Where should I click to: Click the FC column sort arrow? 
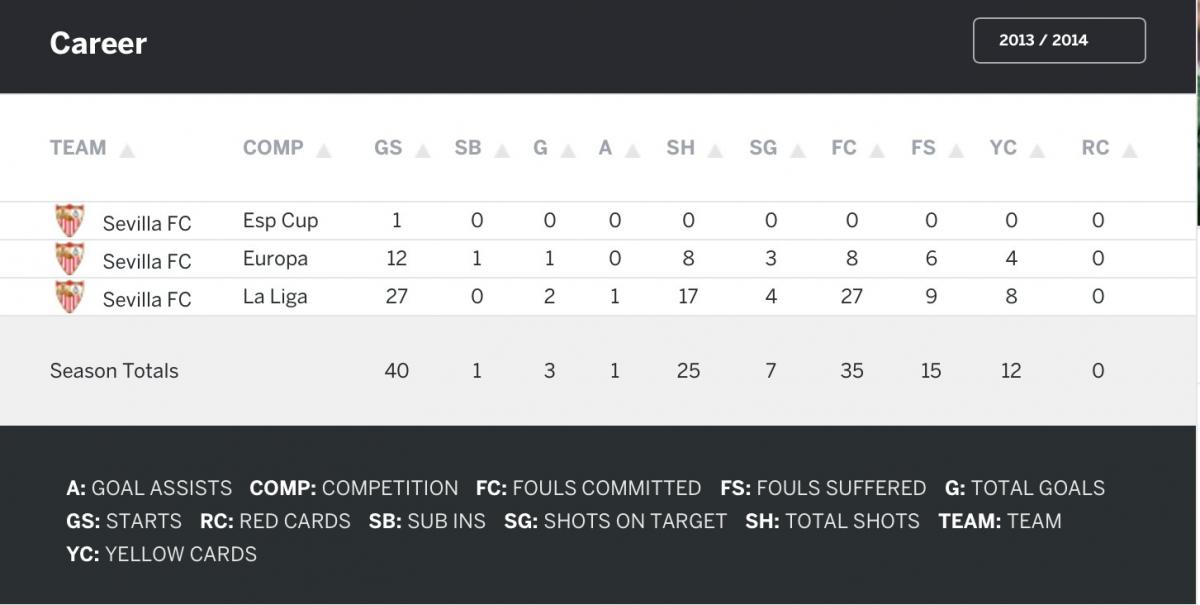tap(877, 152)
